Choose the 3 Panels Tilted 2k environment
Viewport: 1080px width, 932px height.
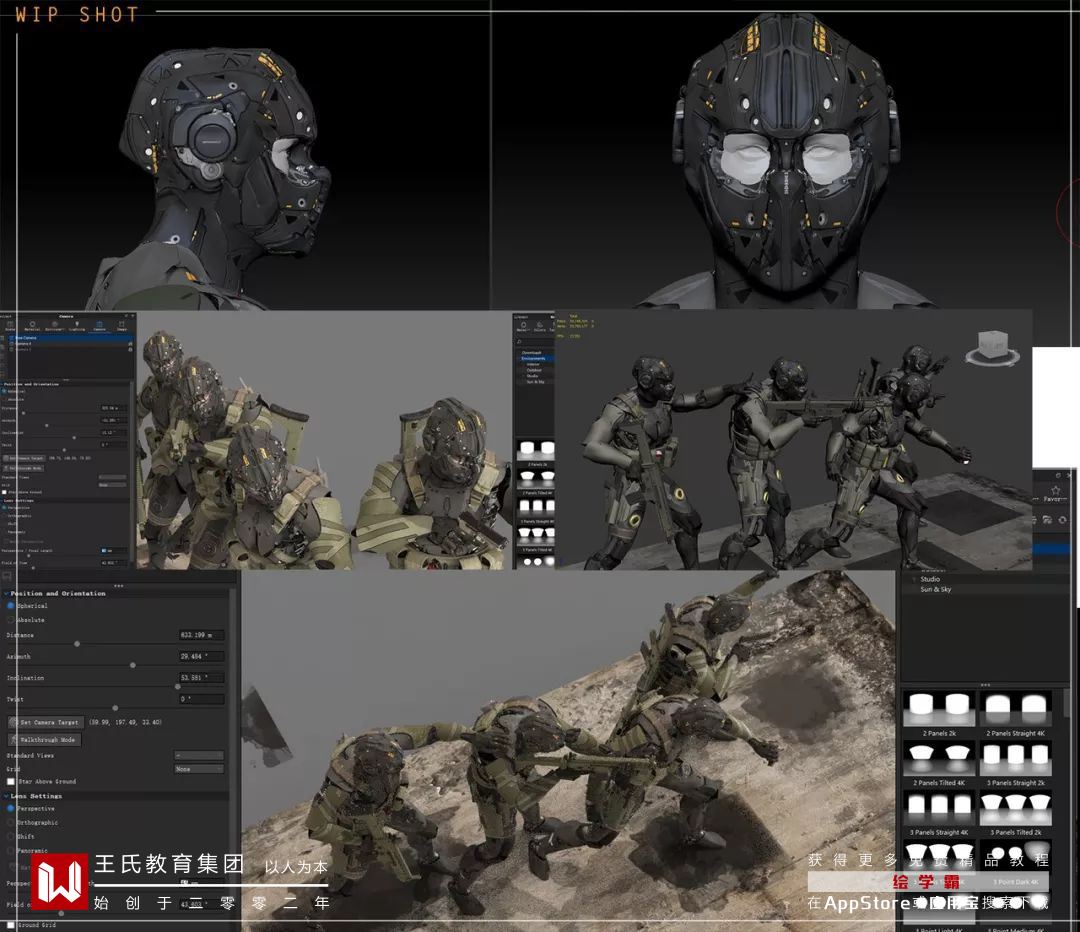[1015, 813]
